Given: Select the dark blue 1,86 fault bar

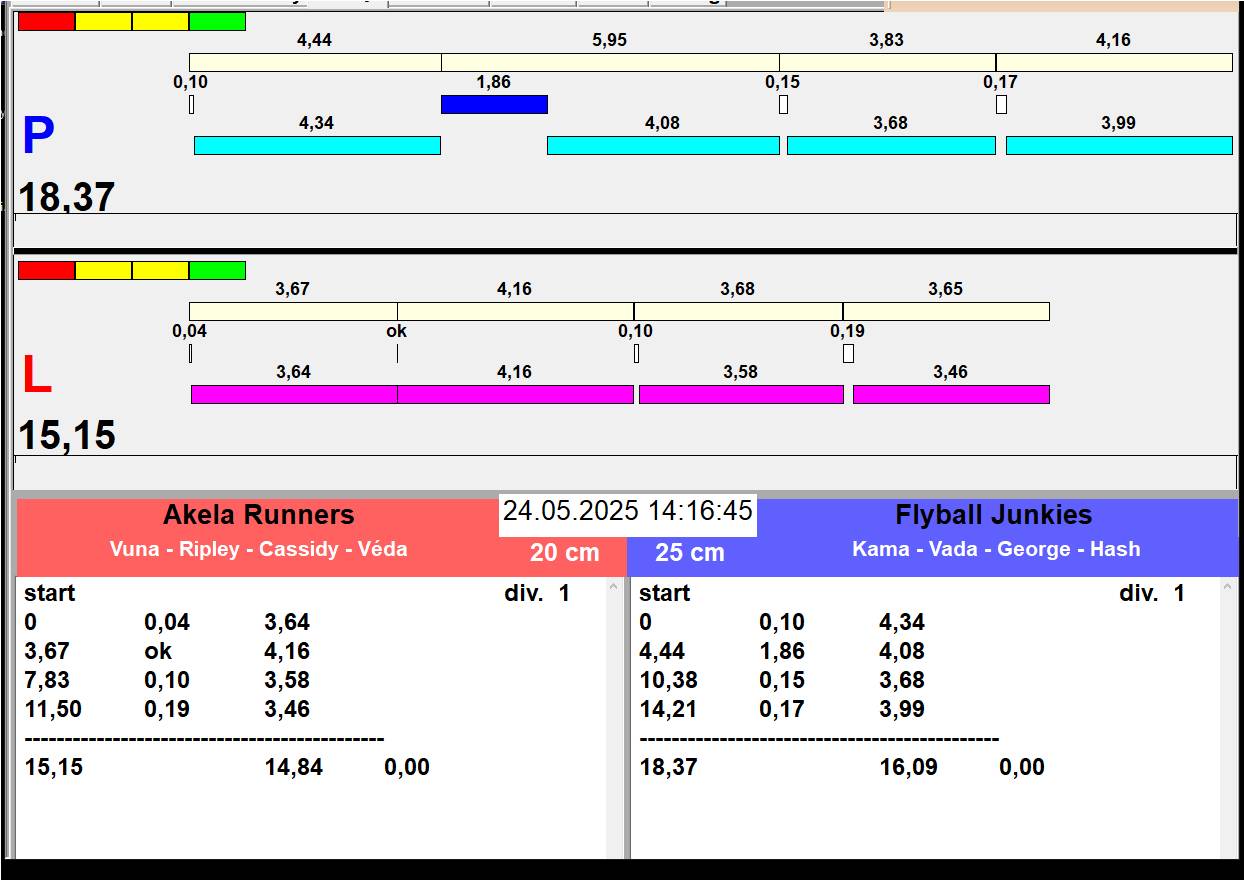Looking at the screenshot, I should 494,104.
